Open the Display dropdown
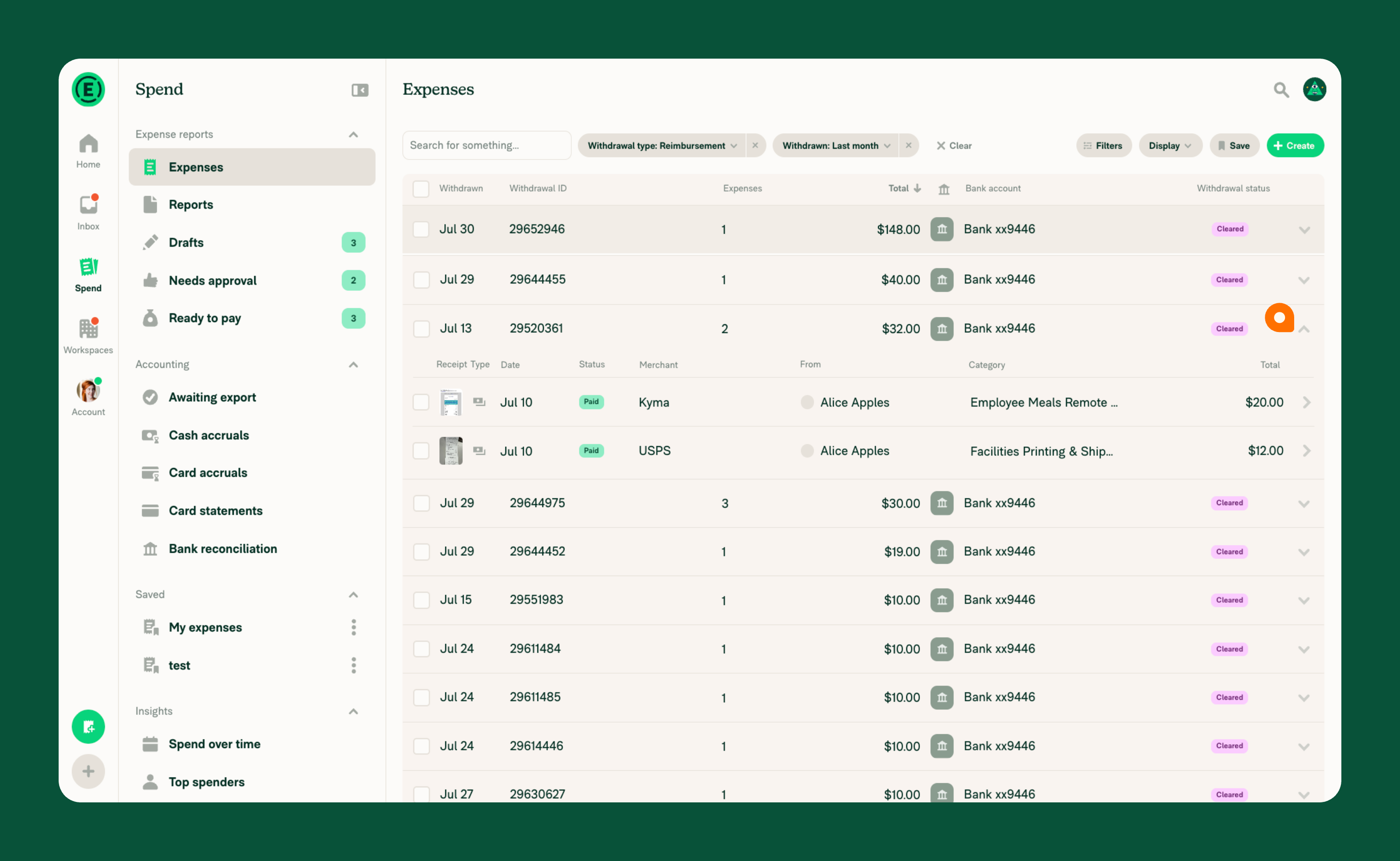The image size is (1400, 861). (x=1170, y=146)
